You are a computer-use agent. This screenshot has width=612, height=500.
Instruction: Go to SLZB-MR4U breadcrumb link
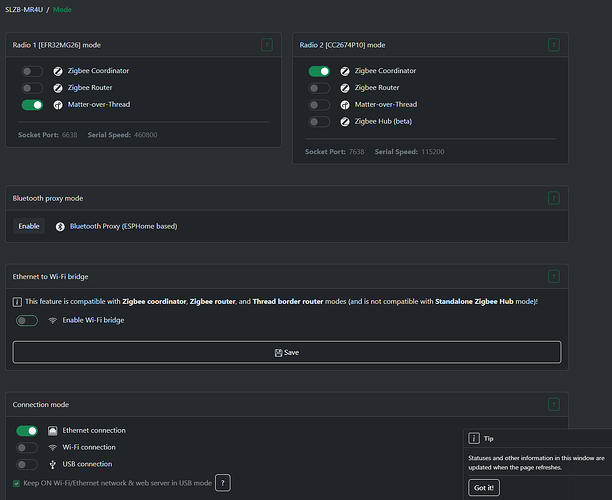(x=24, y=9)
